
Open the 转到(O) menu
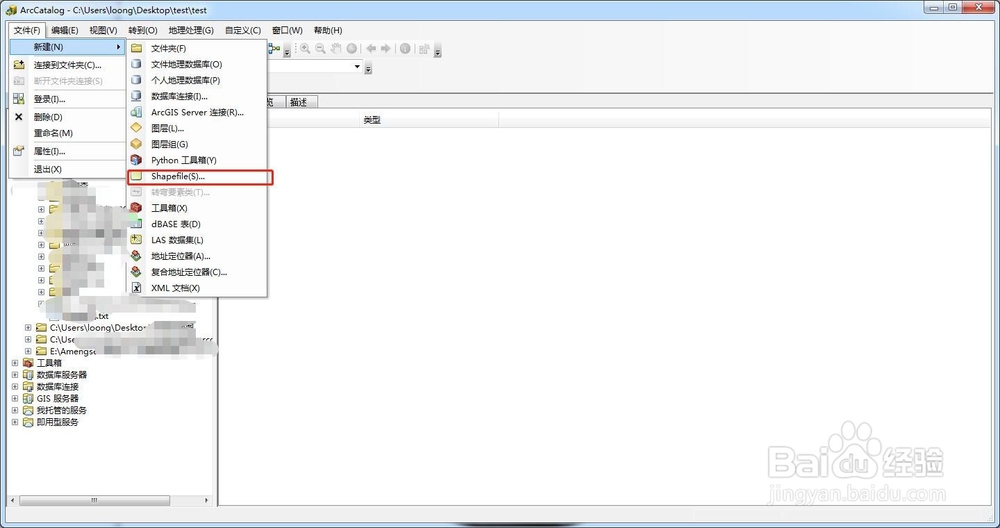pos(142,30)
